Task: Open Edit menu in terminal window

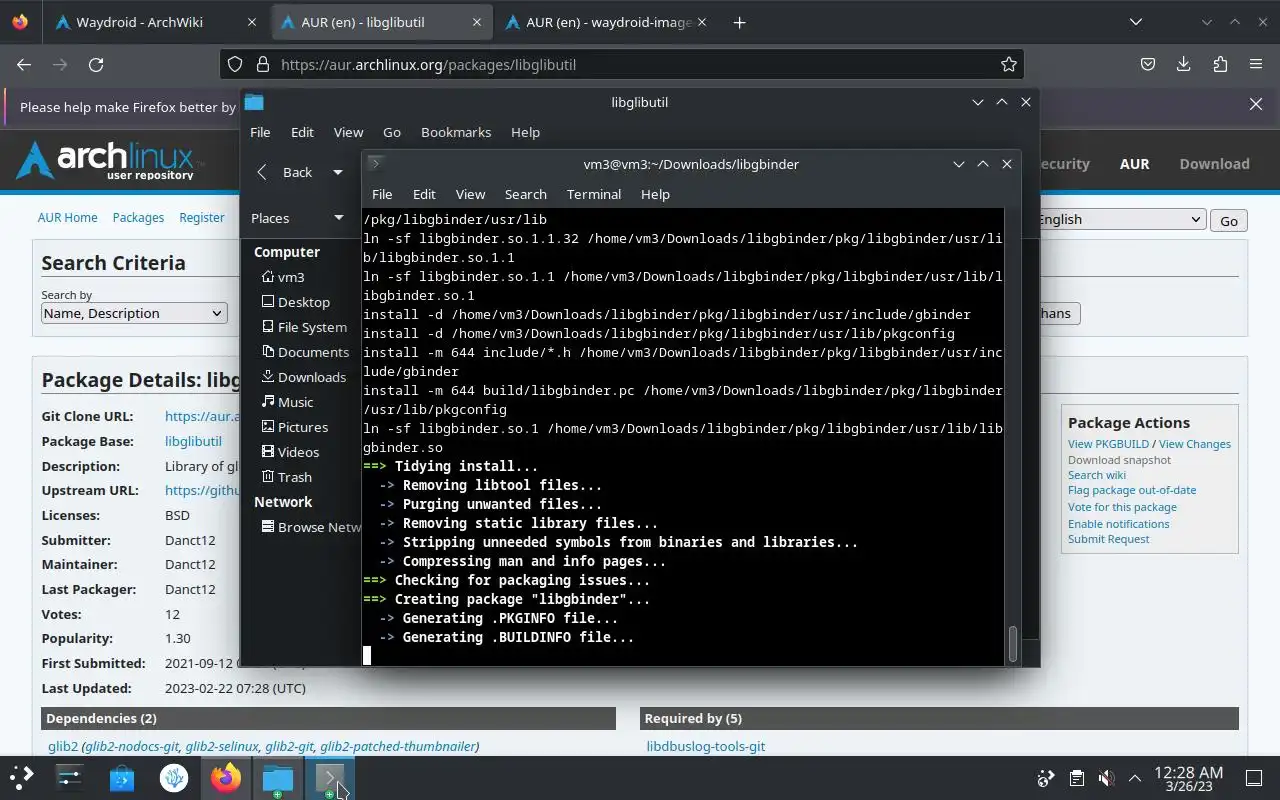Action: click(x=424, y=194)
